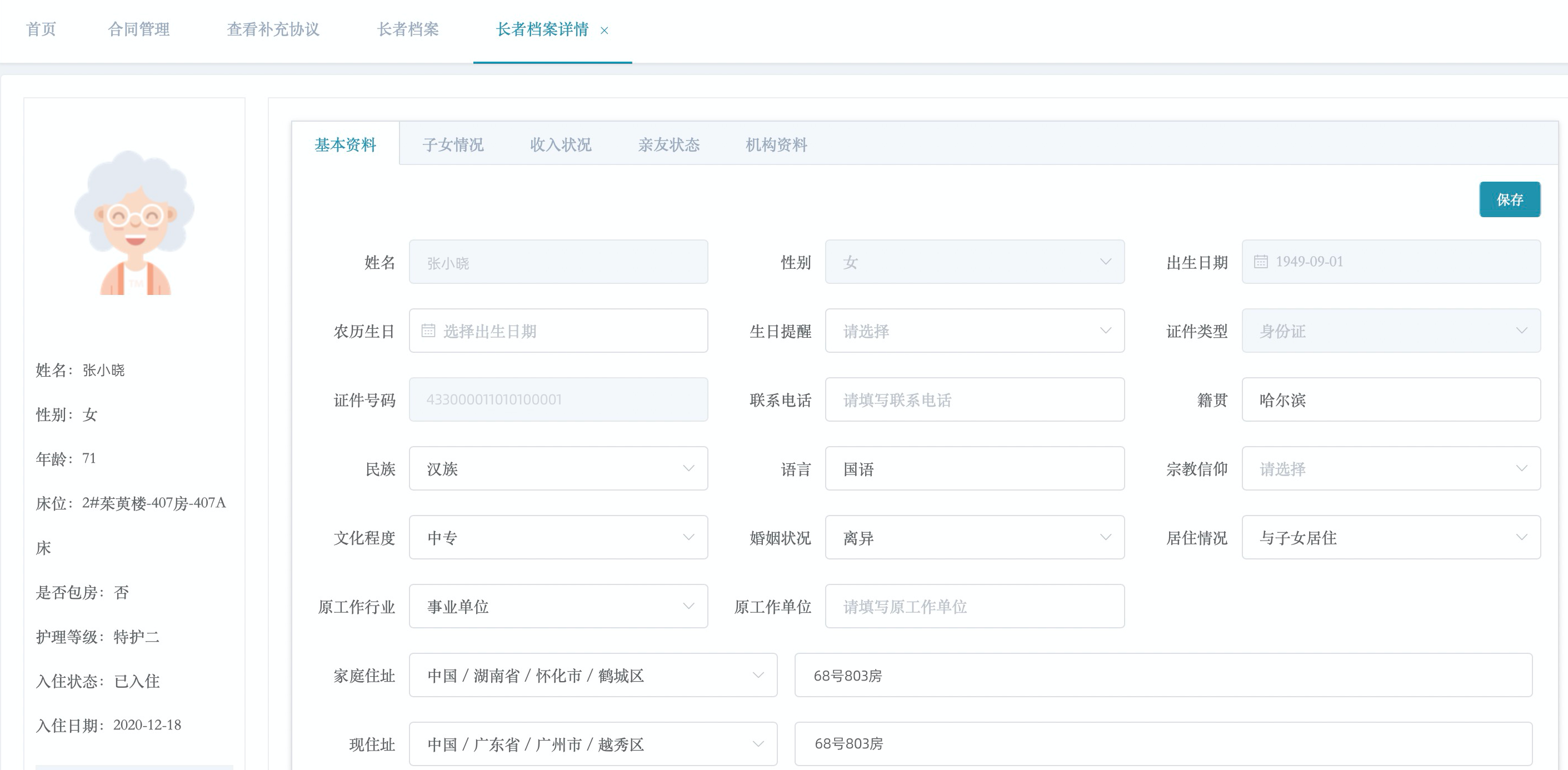Click 现住址 detail address field

pyautogui.click(x=1163, y=744)
